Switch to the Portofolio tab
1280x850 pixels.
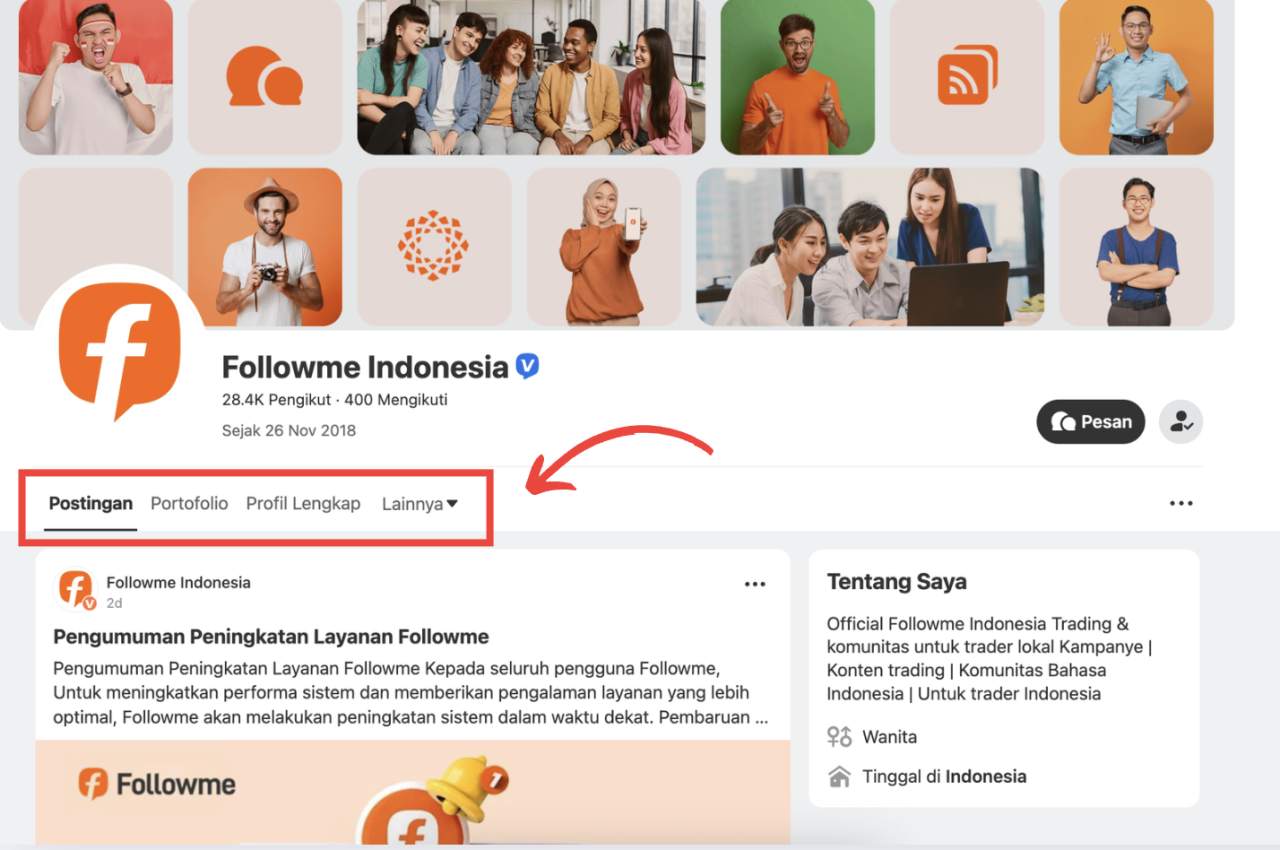188,503
